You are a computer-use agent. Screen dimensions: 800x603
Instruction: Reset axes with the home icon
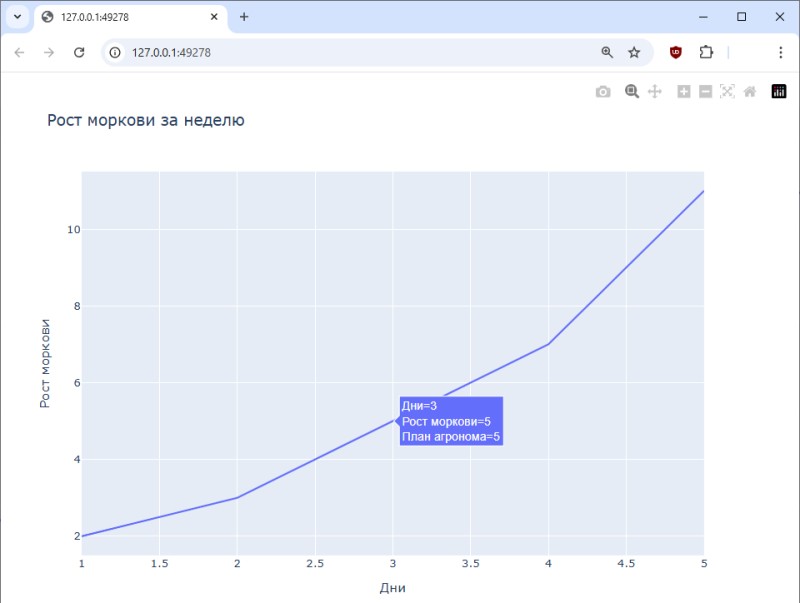point(749,92)
